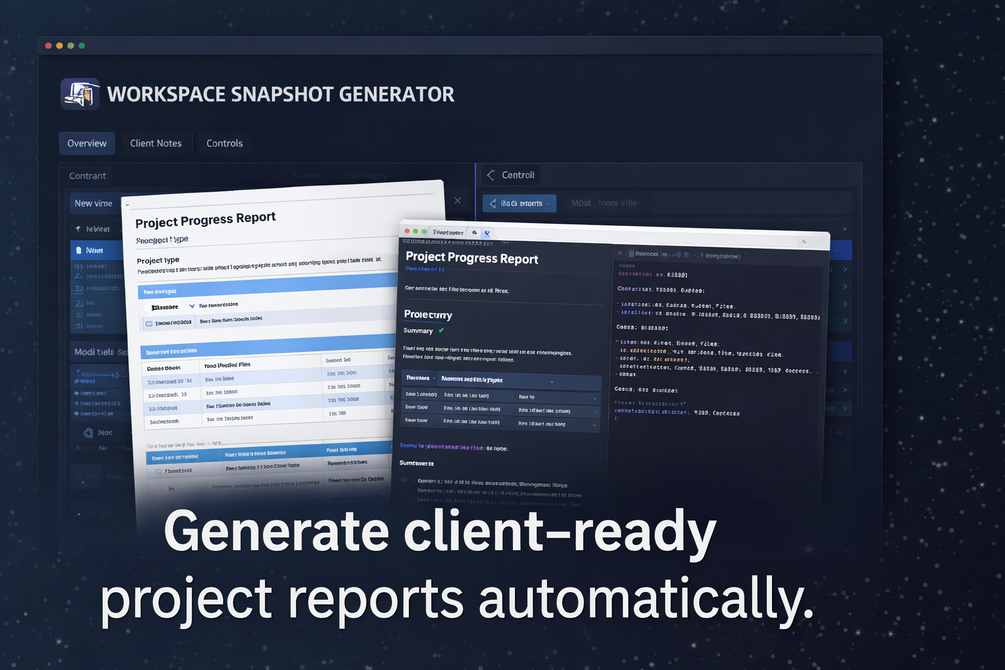
Task: Click the Workspace Snapshot Generator logo icon
Action: pos(80,94)
